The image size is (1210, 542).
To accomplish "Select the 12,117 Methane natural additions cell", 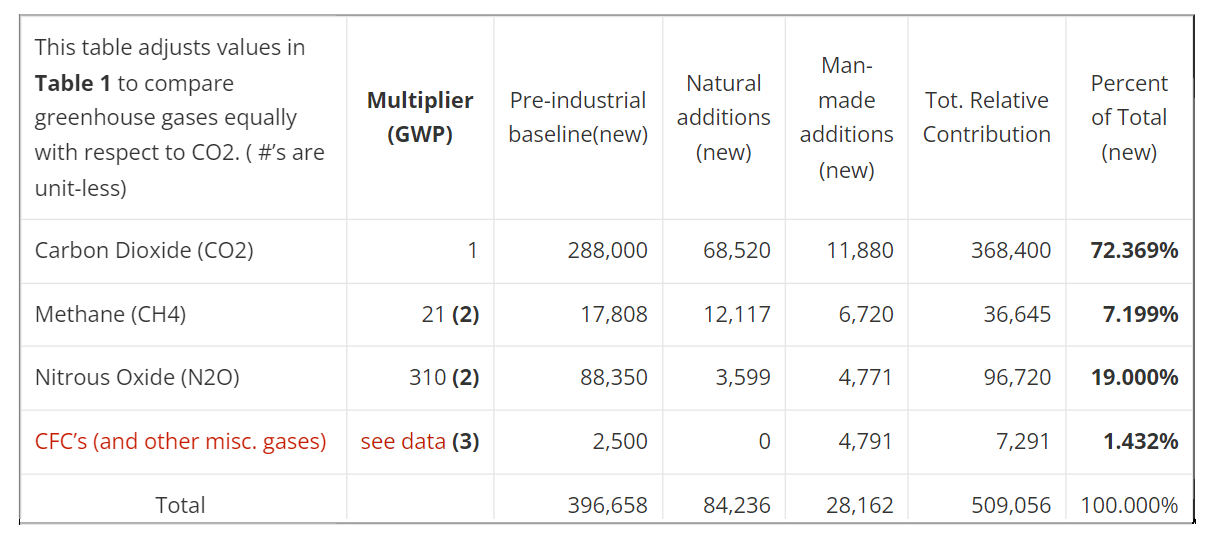I will 737,314.
